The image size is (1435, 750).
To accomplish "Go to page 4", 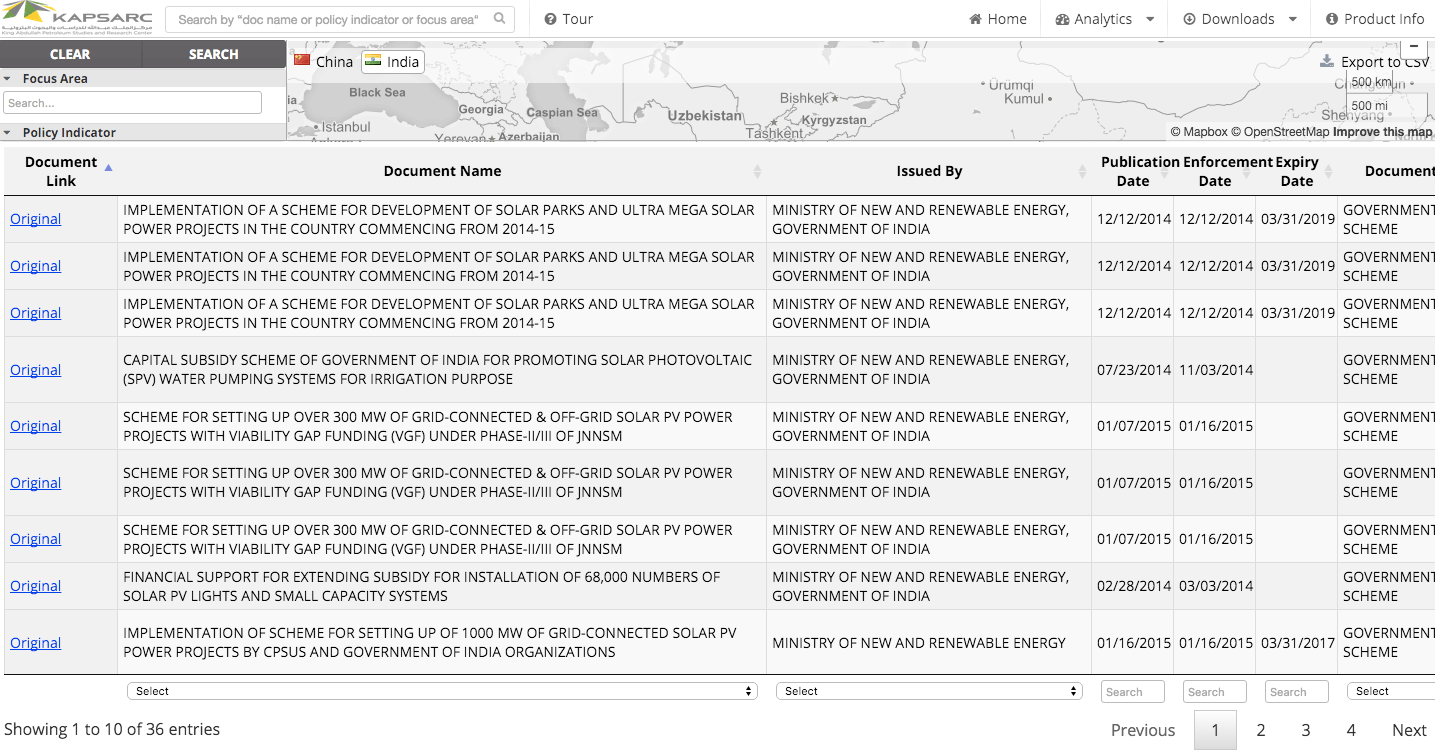I will (1350, 730).
